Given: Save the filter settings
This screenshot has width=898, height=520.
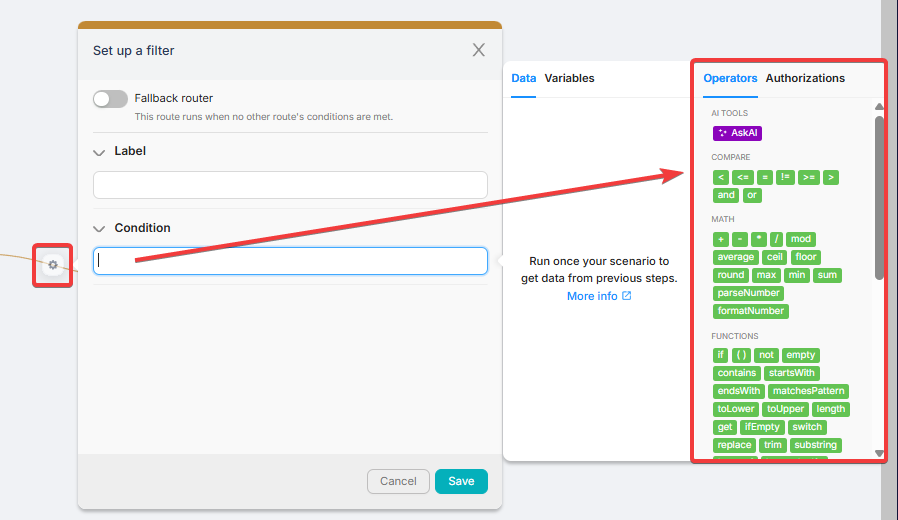Looking at the screenshot, I should coord(461,481).
